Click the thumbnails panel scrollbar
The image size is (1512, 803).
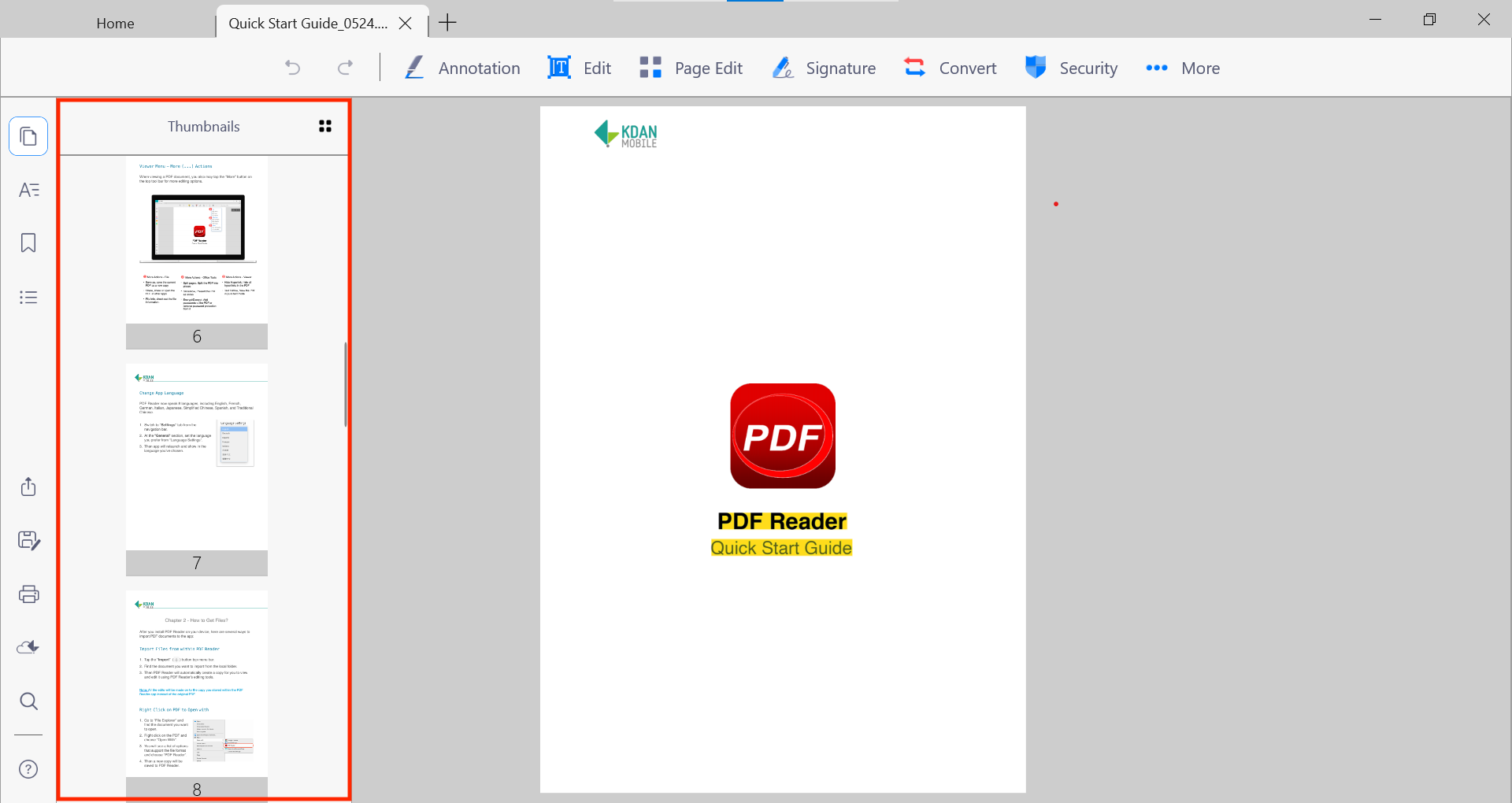tap(345, 384)
